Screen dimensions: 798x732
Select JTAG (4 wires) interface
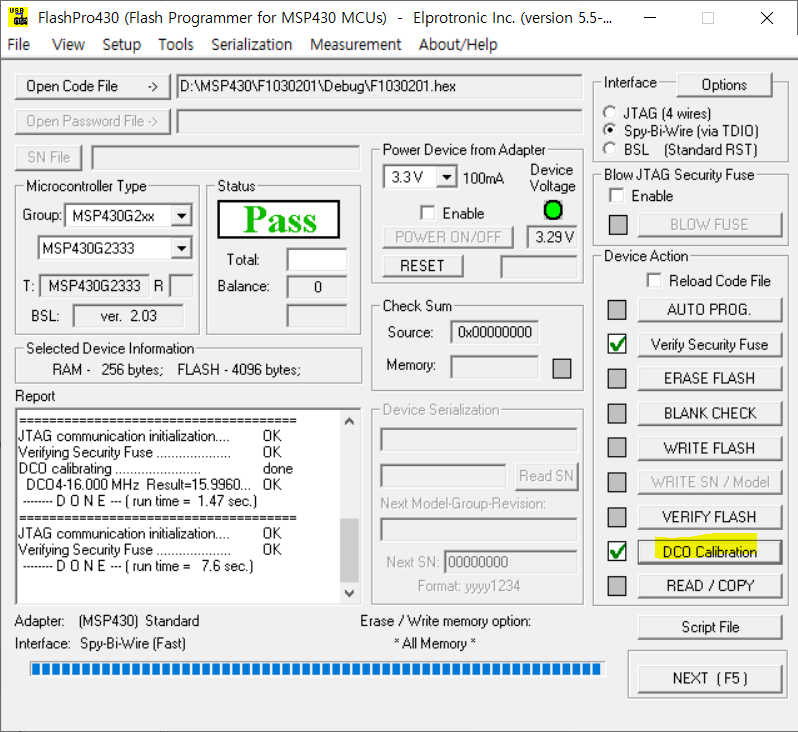(609, 112)
